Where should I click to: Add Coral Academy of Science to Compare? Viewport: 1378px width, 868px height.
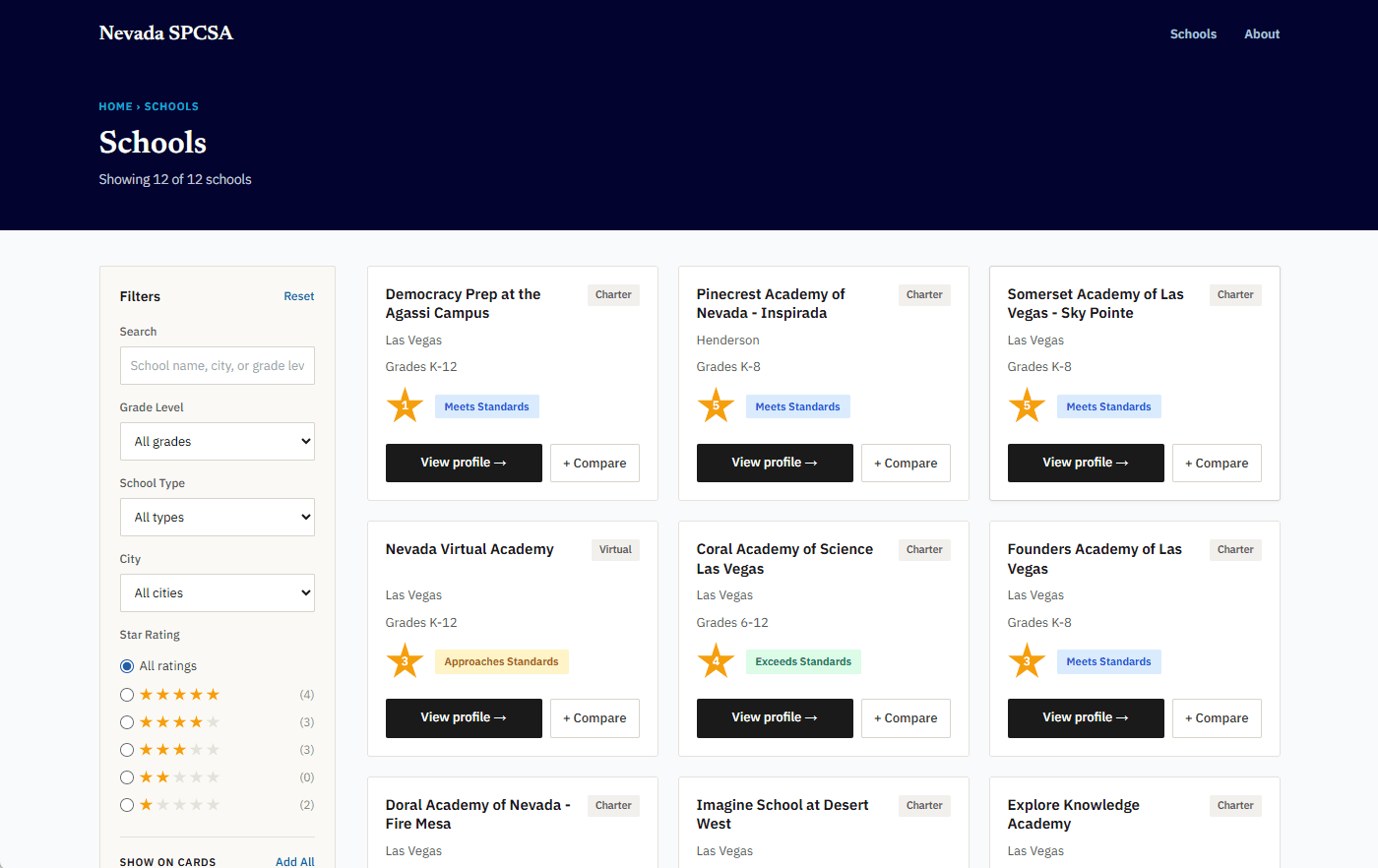tap(906, 718)
